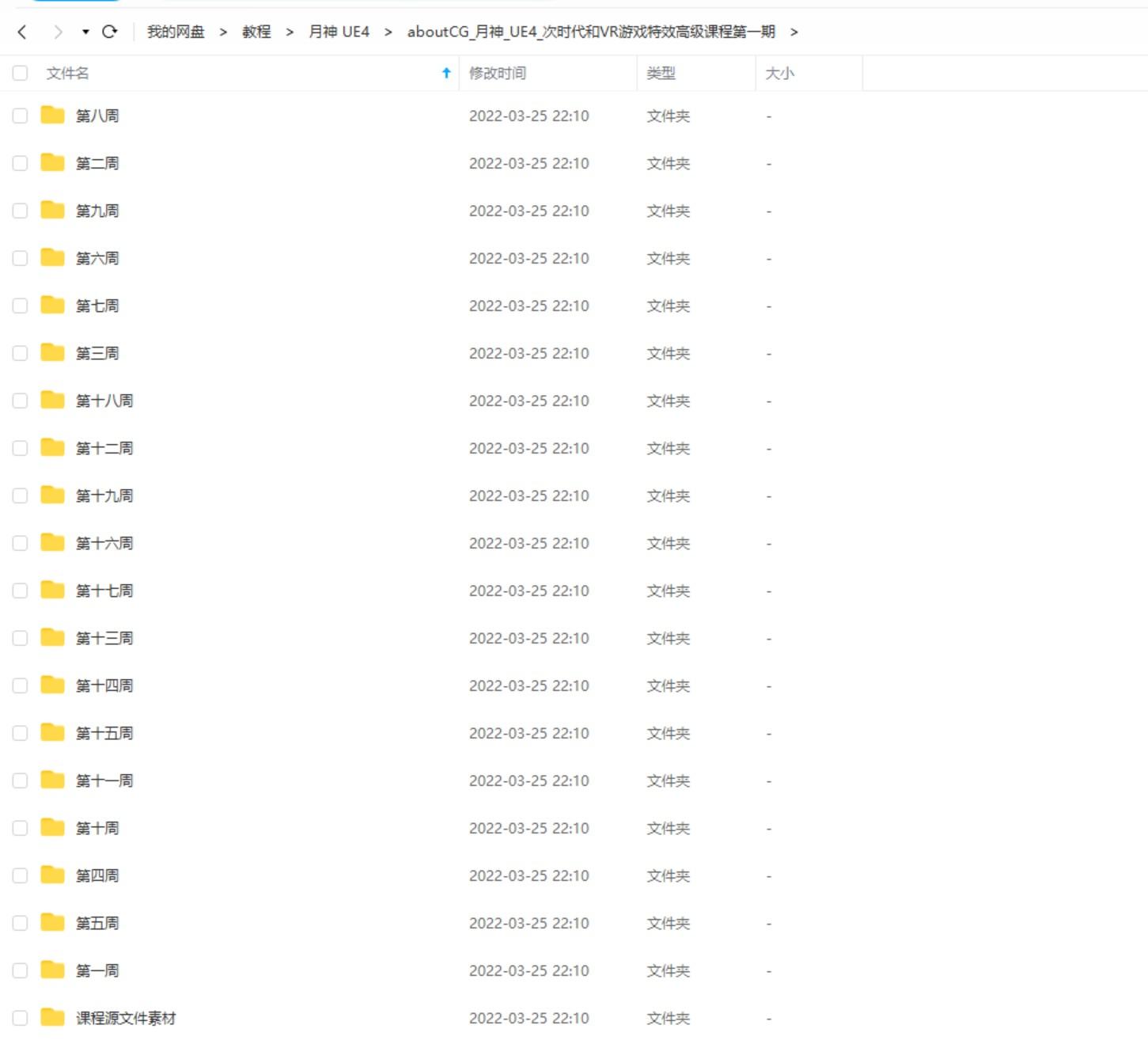Click the aboutCG_月神_UE4 course breadcrumb
This screenshot has height=1063, width=1148.
pos(591,32)
